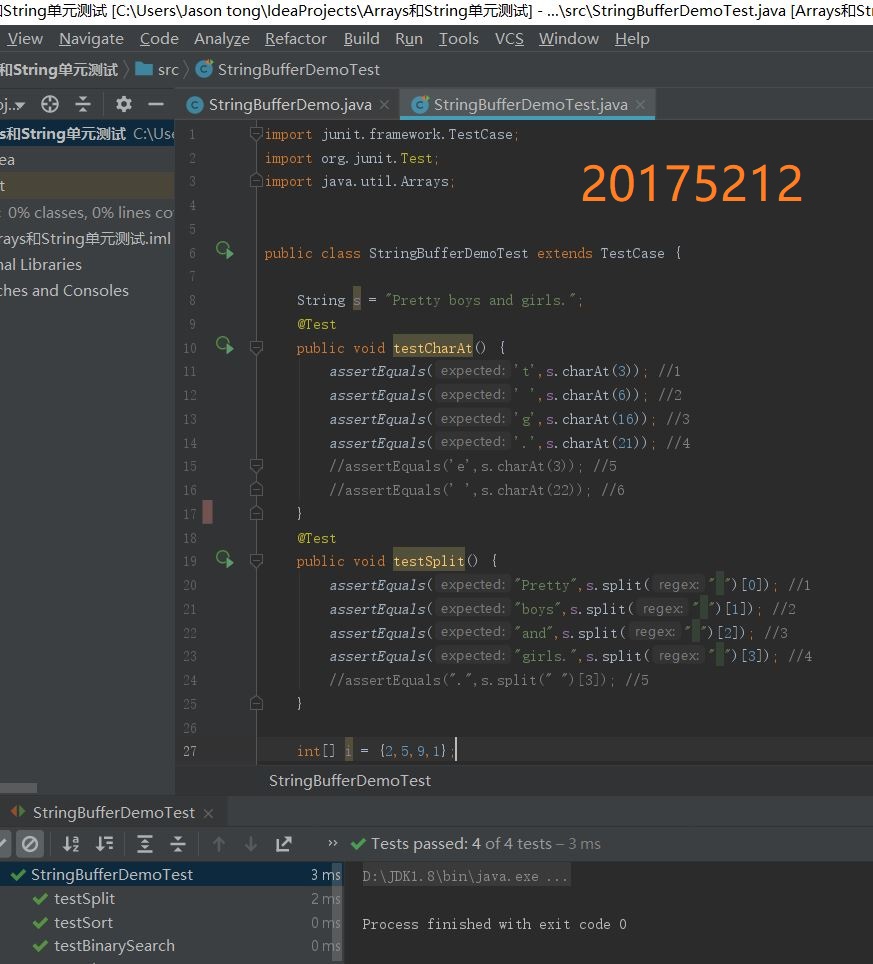873x964 pixels.
Task: Open the Window menu
Action: click(x=569, y=39)
